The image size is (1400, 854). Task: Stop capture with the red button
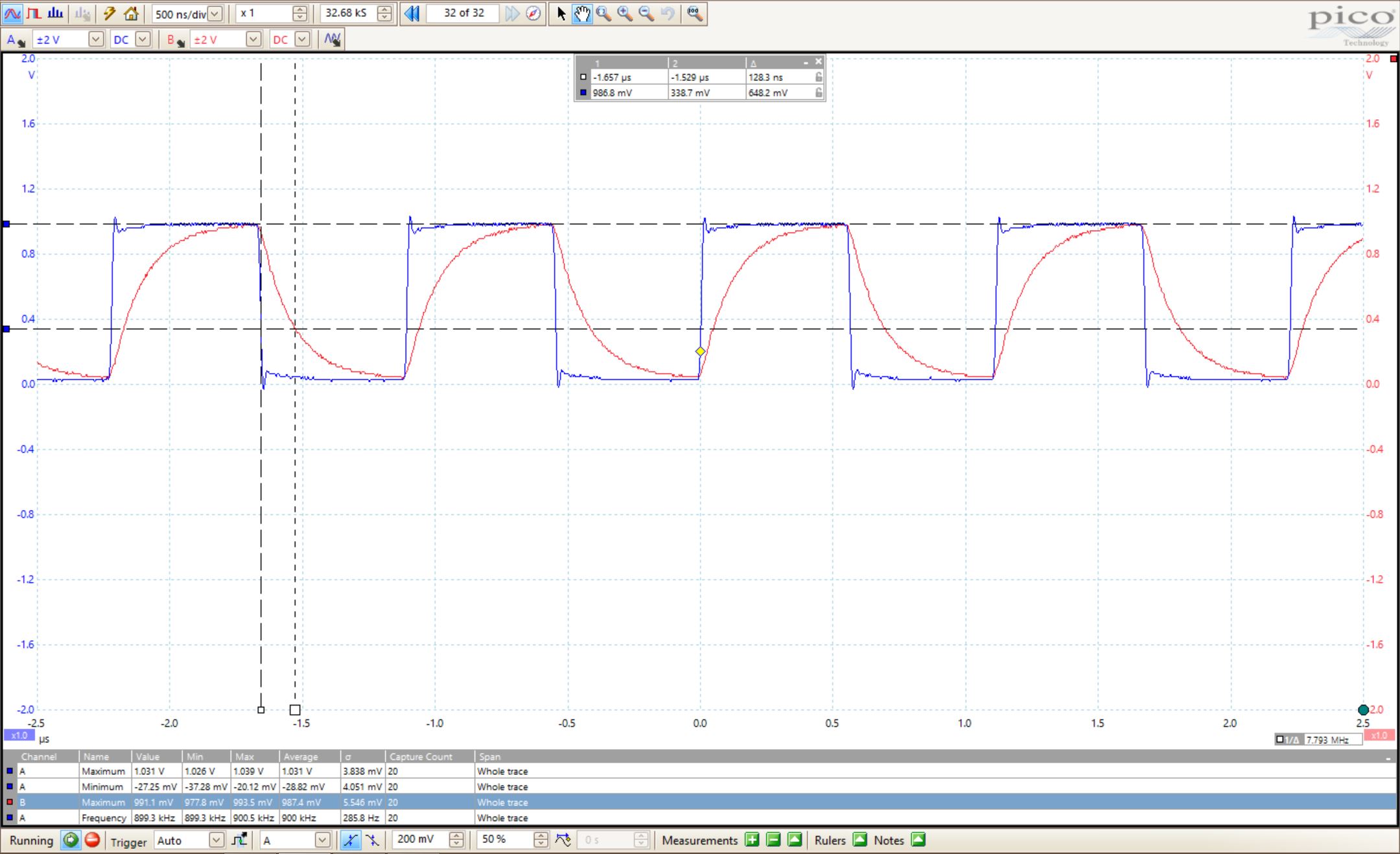point(92,840)
